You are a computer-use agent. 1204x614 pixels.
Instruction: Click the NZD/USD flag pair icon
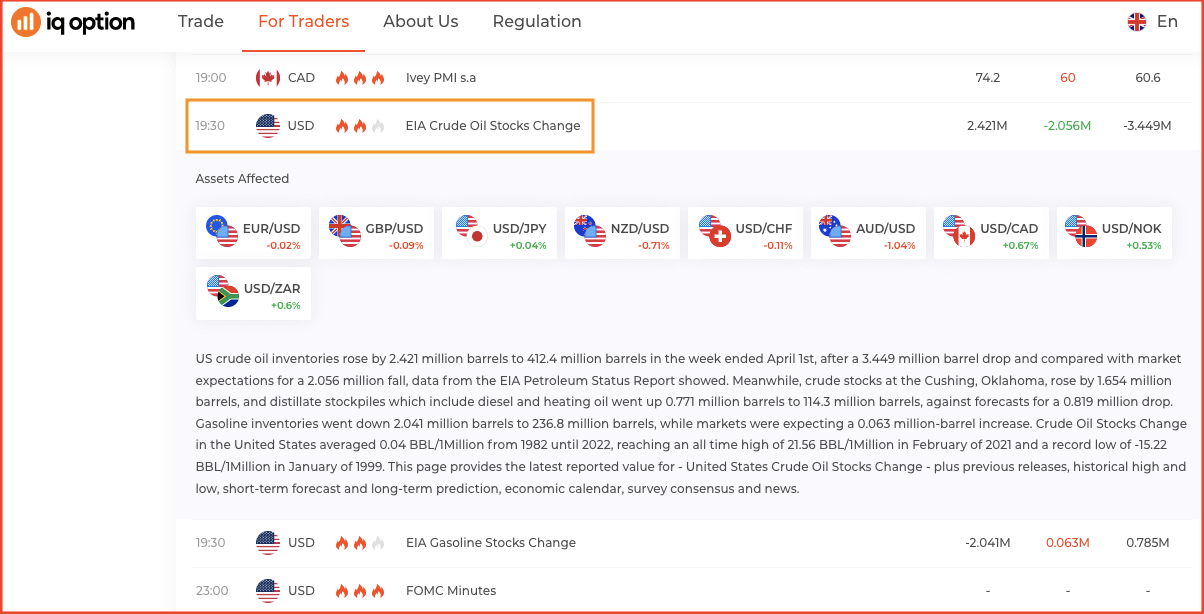[x=592, y=231]
